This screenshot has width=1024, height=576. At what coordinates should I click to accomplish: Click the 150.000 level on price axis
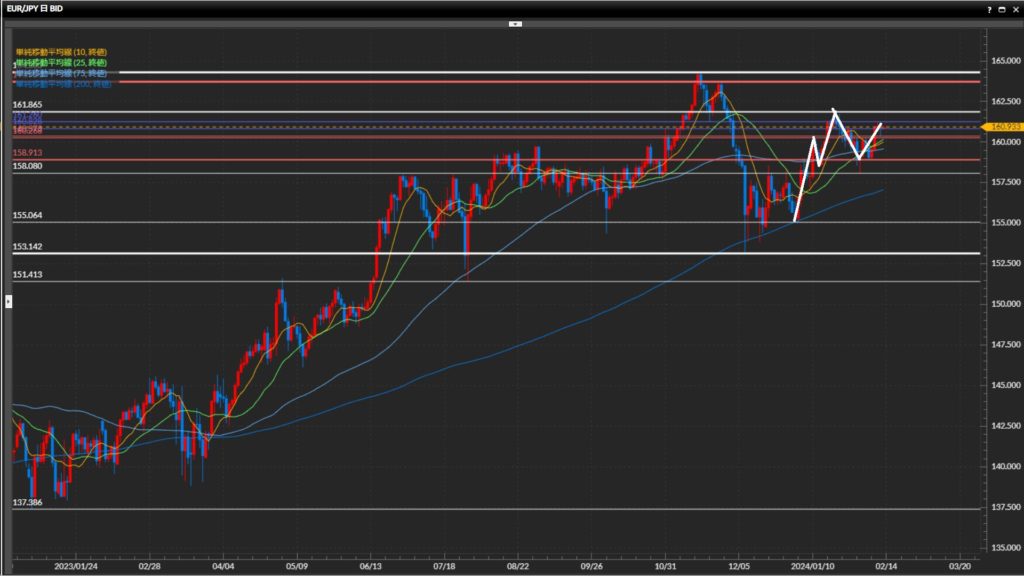click(1001, 304)
